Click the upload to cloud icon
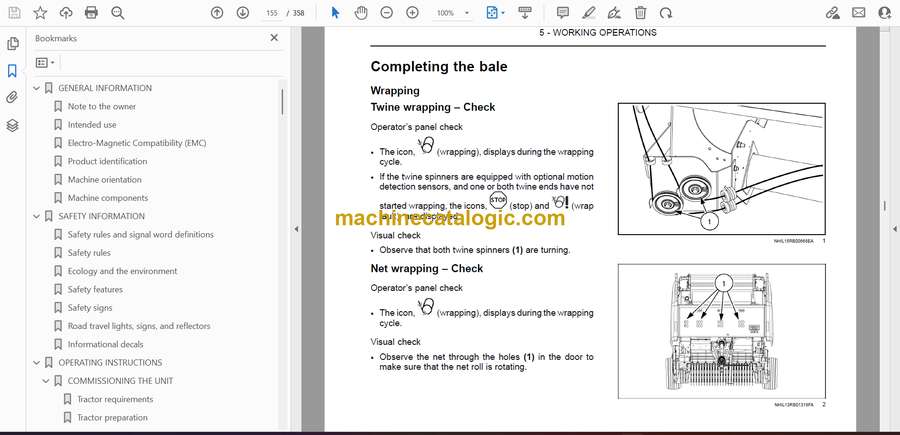Screen dimensions: 900x435 pos(66,13)
